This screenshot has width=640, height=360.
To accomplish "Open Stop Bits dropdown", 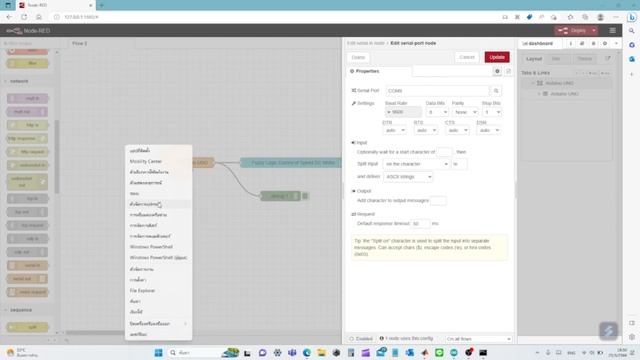I will click(x=491, y=112).
